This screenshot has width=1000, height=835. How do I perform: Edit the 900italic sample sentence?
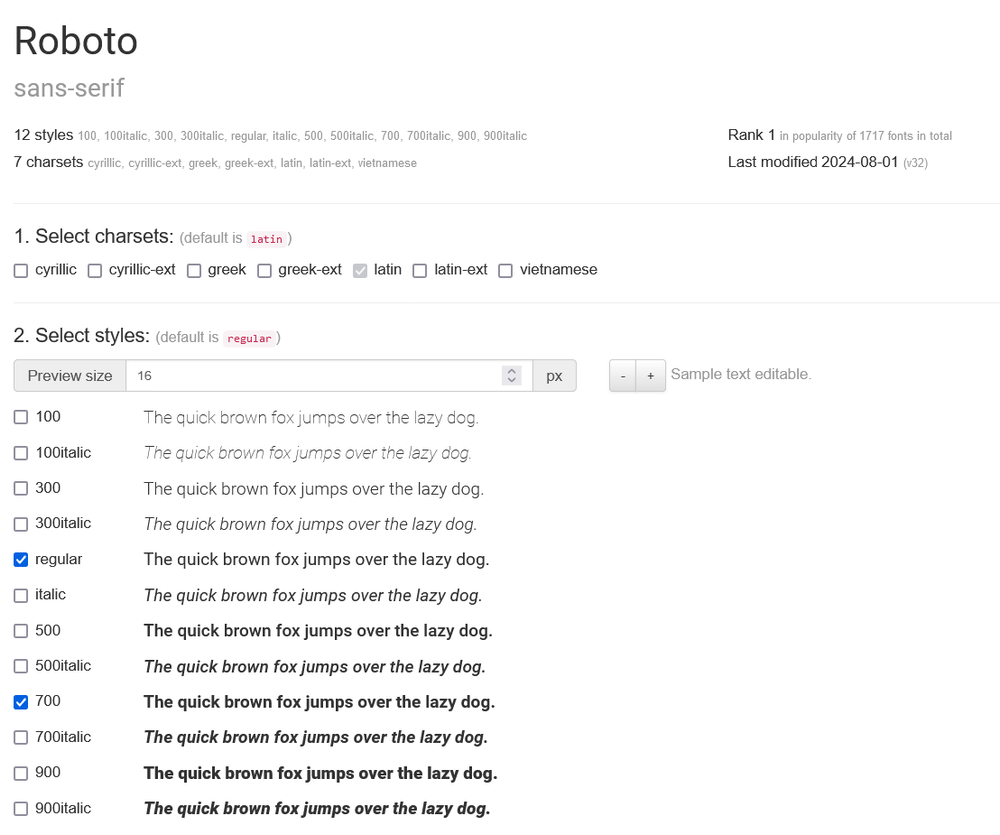point(317,808)
